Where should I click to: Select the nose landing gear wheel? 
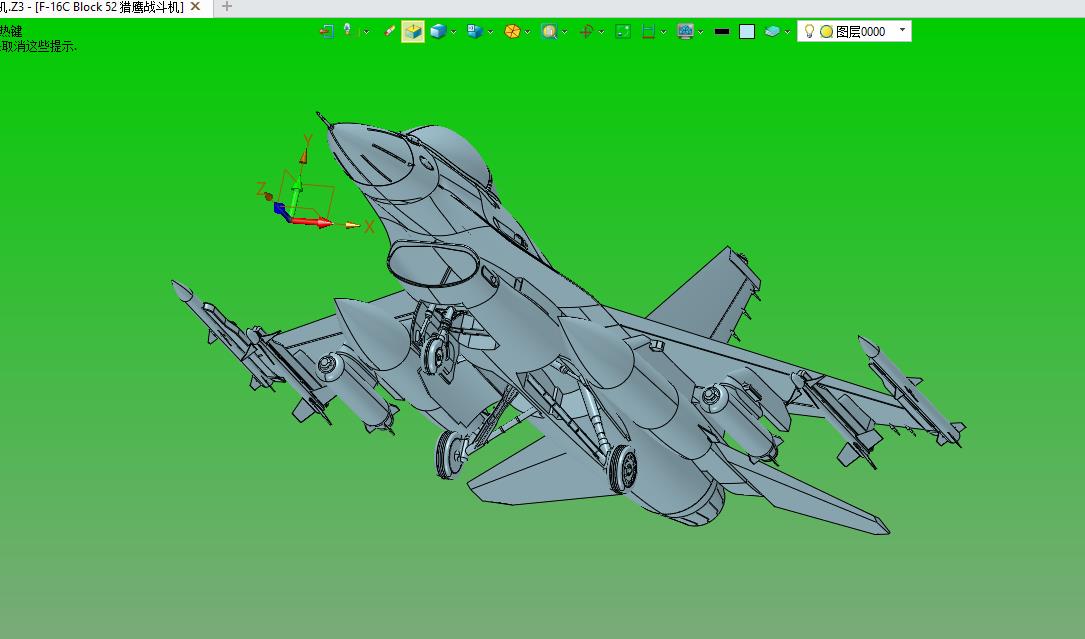(435, 354)
